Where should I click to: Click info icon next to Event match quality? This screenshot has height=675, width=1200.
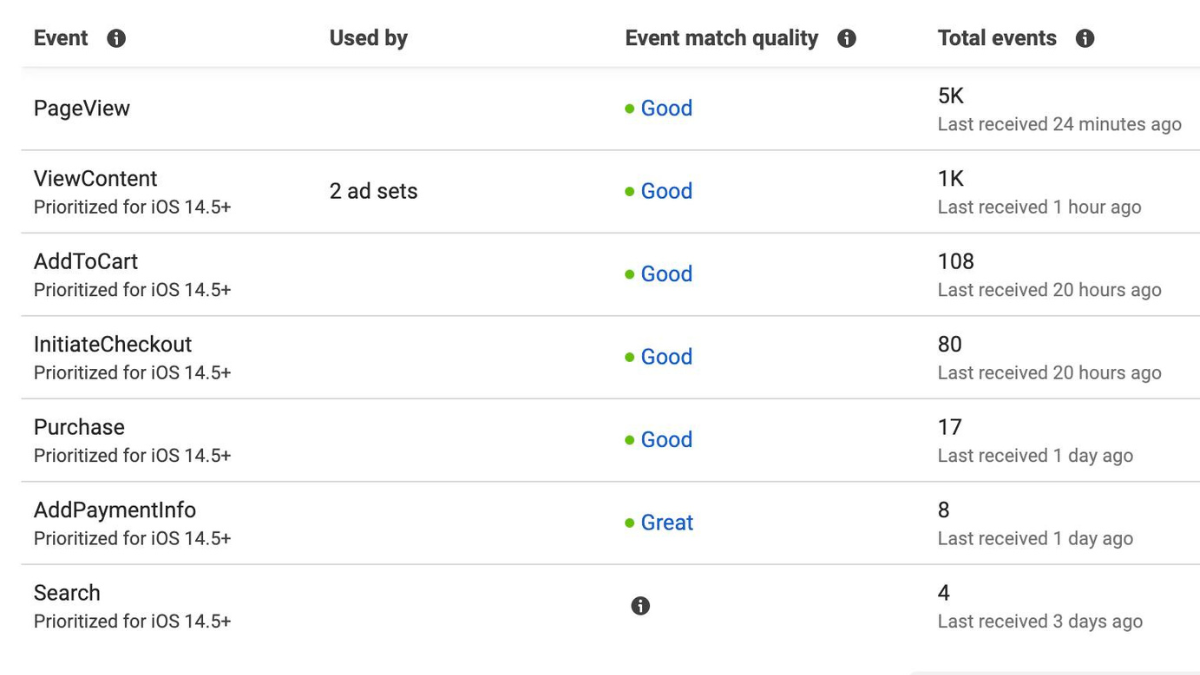(x=846, y=39)
